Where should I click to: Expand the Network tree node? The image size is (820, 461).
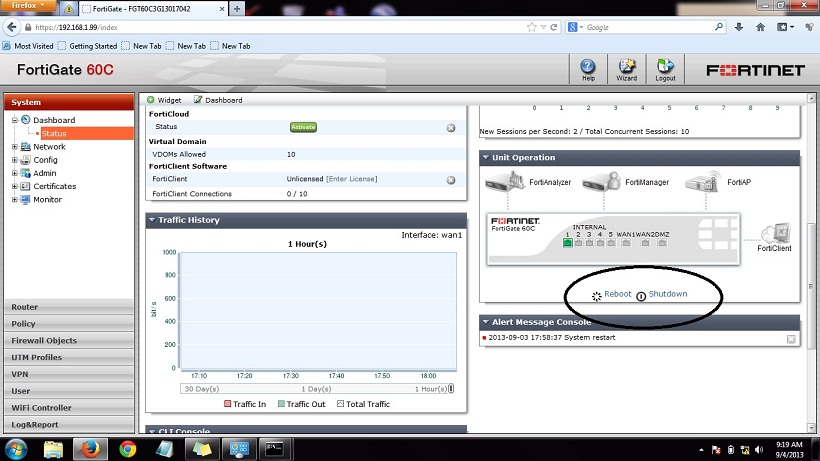point(15,147)
